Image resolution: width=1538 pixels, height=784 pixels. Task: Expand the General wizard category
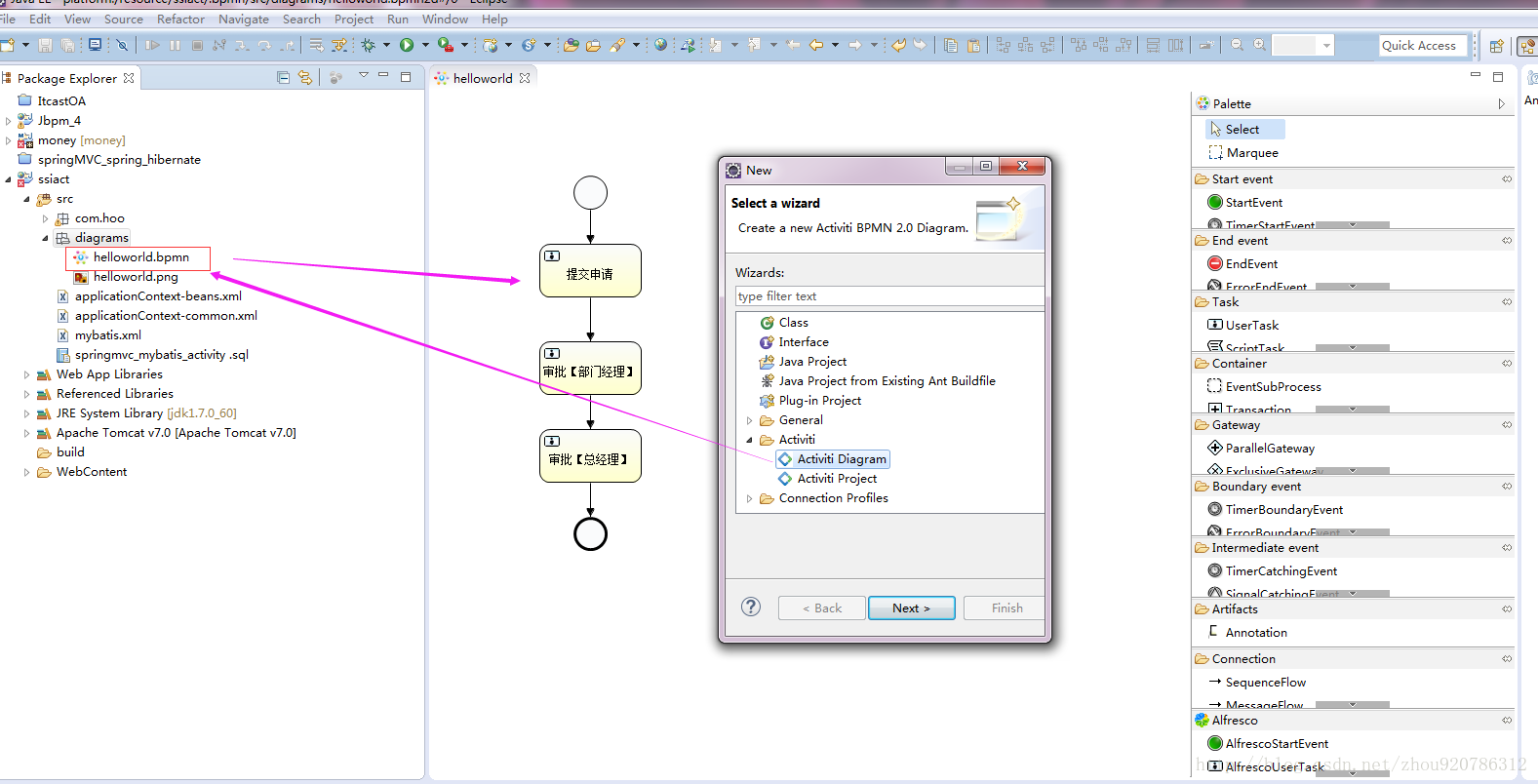point(750,420)
